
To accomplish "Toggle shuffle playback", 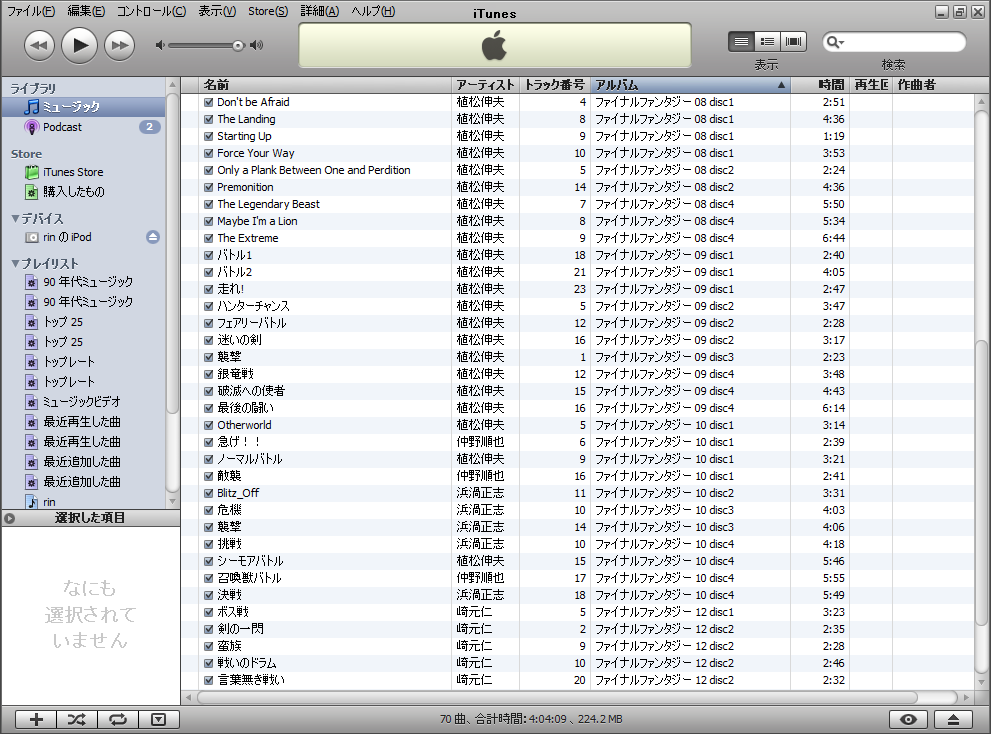I will click(76, 719).
